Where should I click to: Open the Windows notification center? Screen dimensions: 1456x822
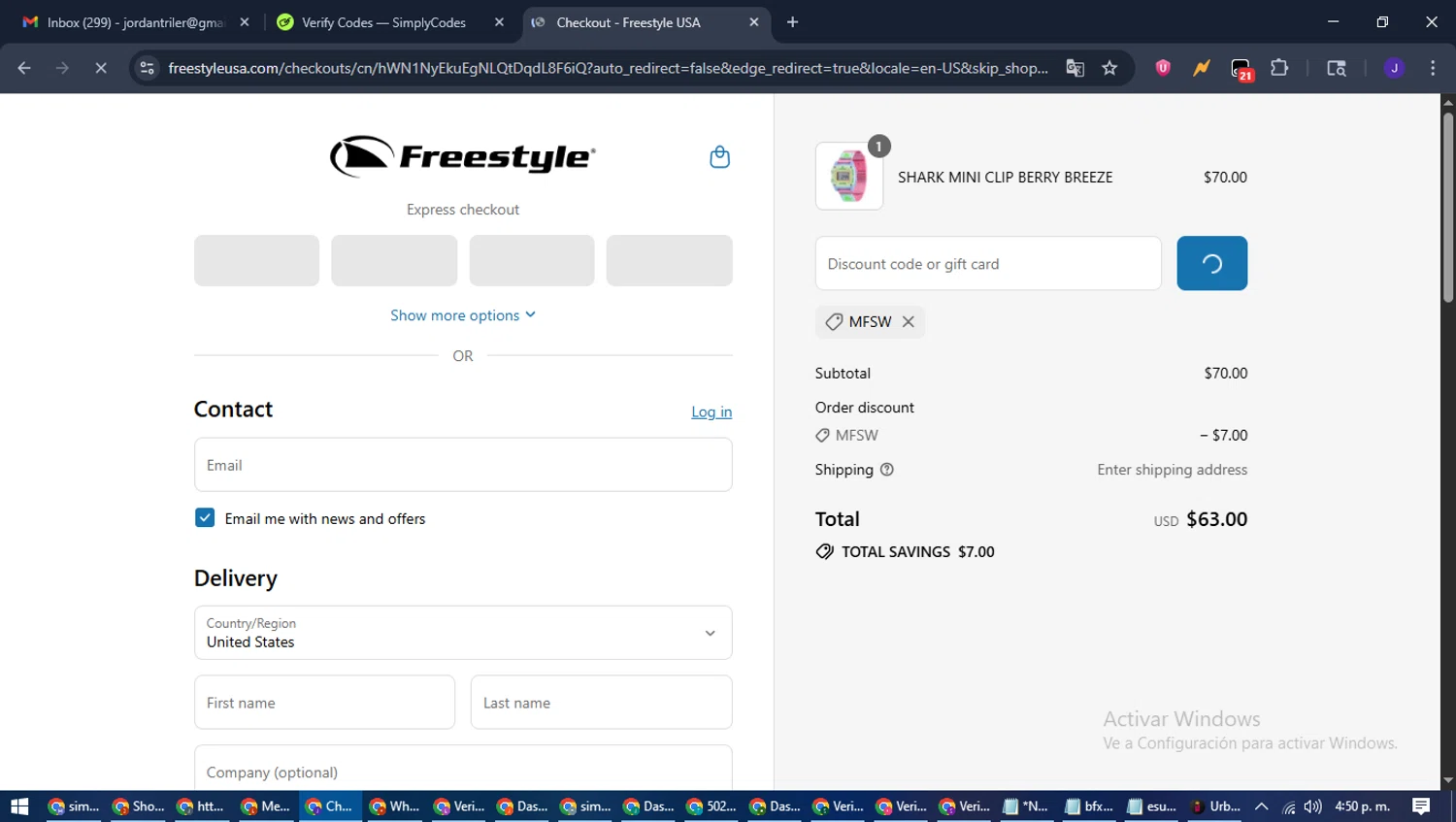tap(1421, 806)
